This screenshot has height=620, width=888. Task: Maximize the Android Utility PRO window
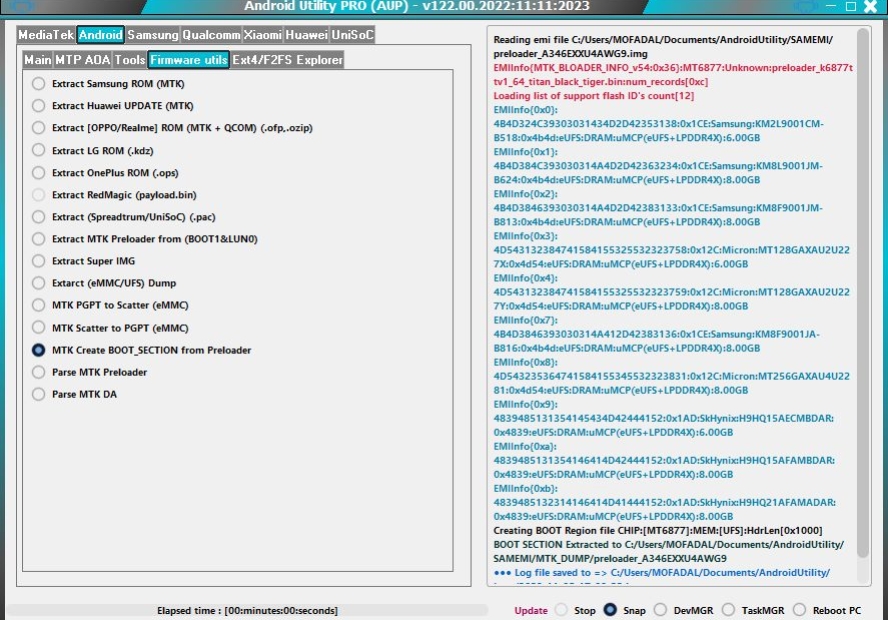click(851, 6)
